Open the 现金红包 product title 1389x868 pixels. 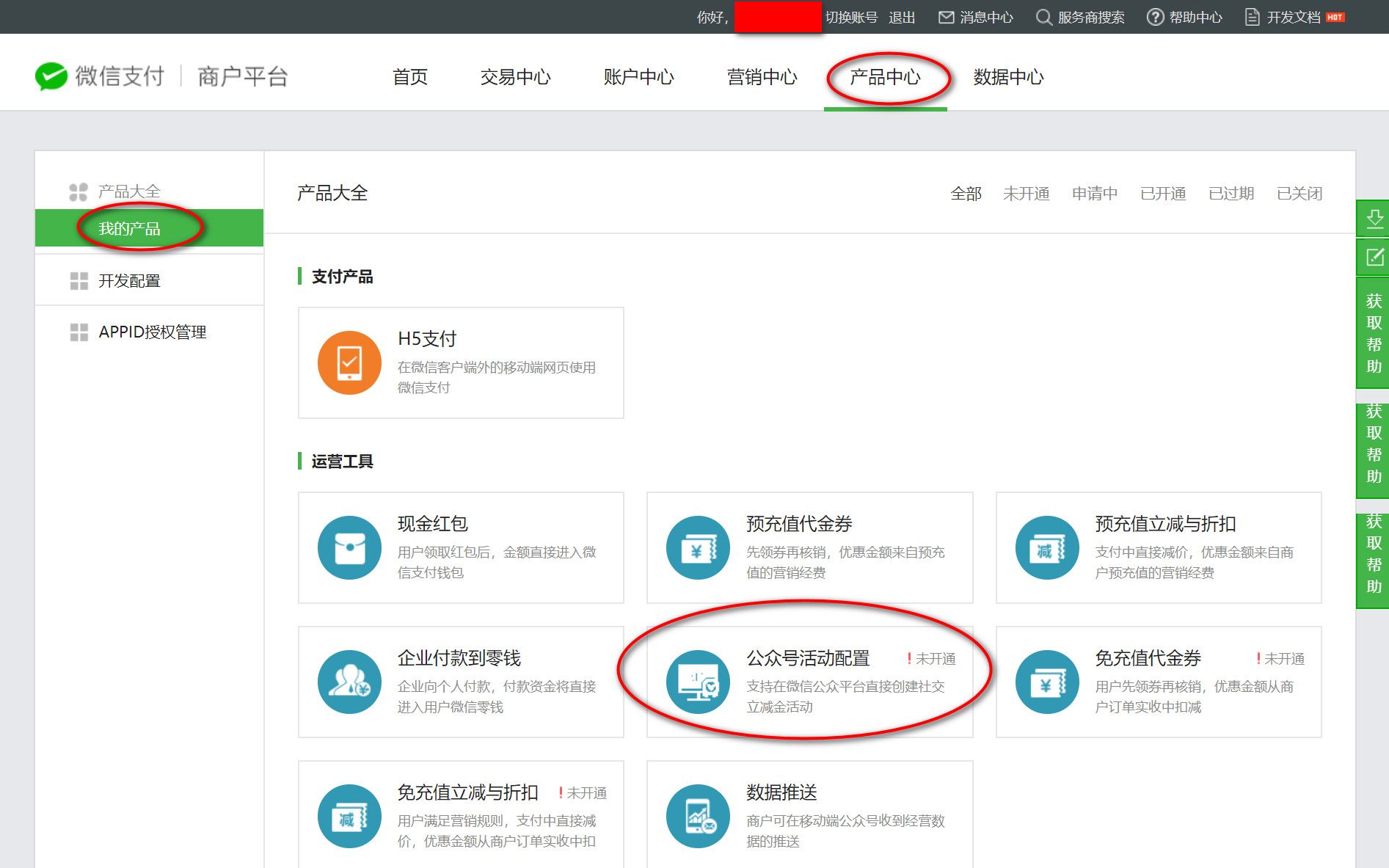pos(432,524)
